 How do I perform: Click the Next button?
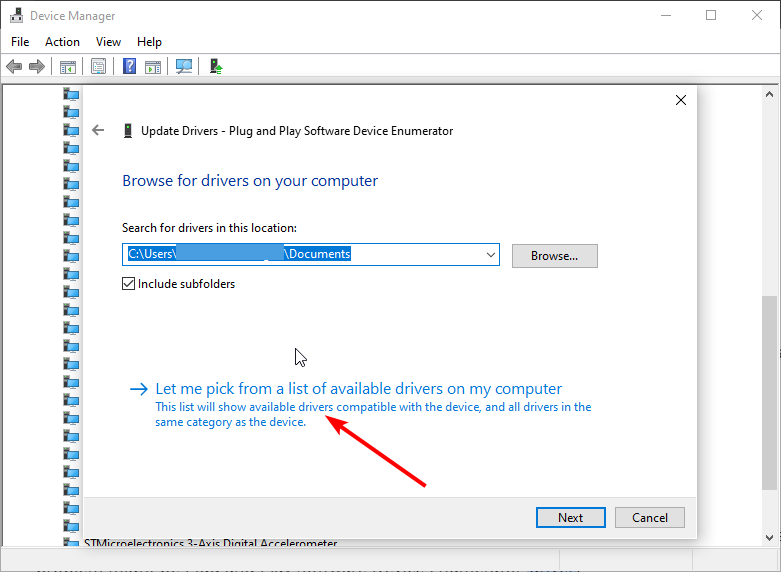[x=570, y=518]
